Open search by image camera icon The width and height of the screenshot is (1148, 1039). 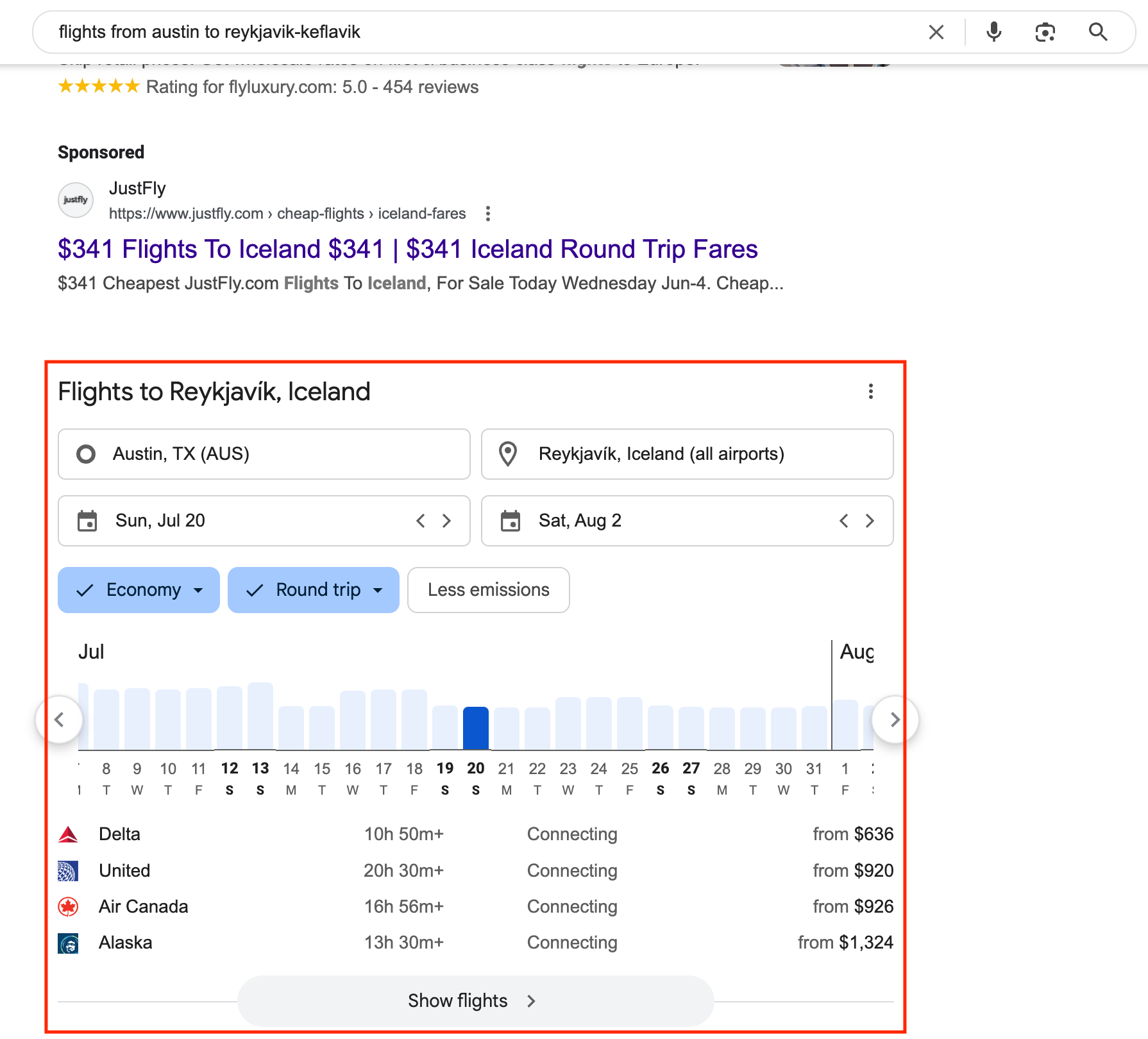click(x=1045, y=32)
